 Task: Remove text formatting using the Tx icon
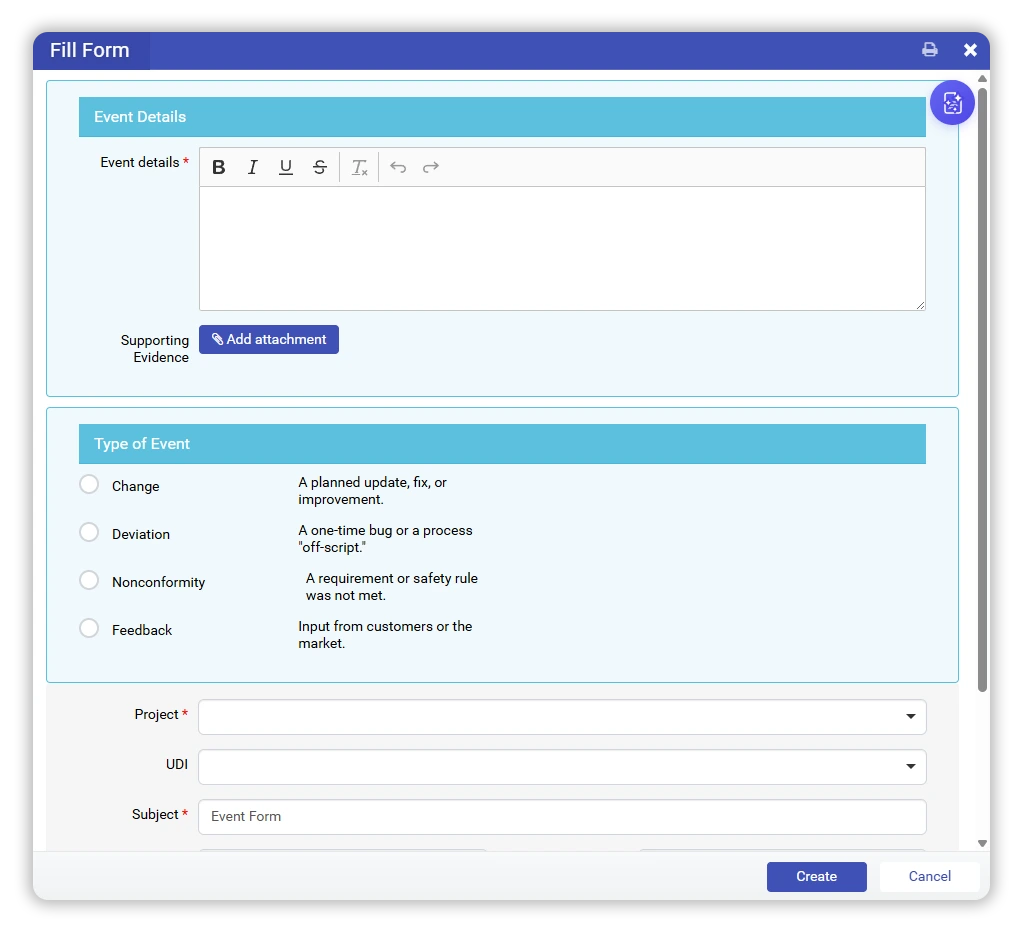point(358,167)
